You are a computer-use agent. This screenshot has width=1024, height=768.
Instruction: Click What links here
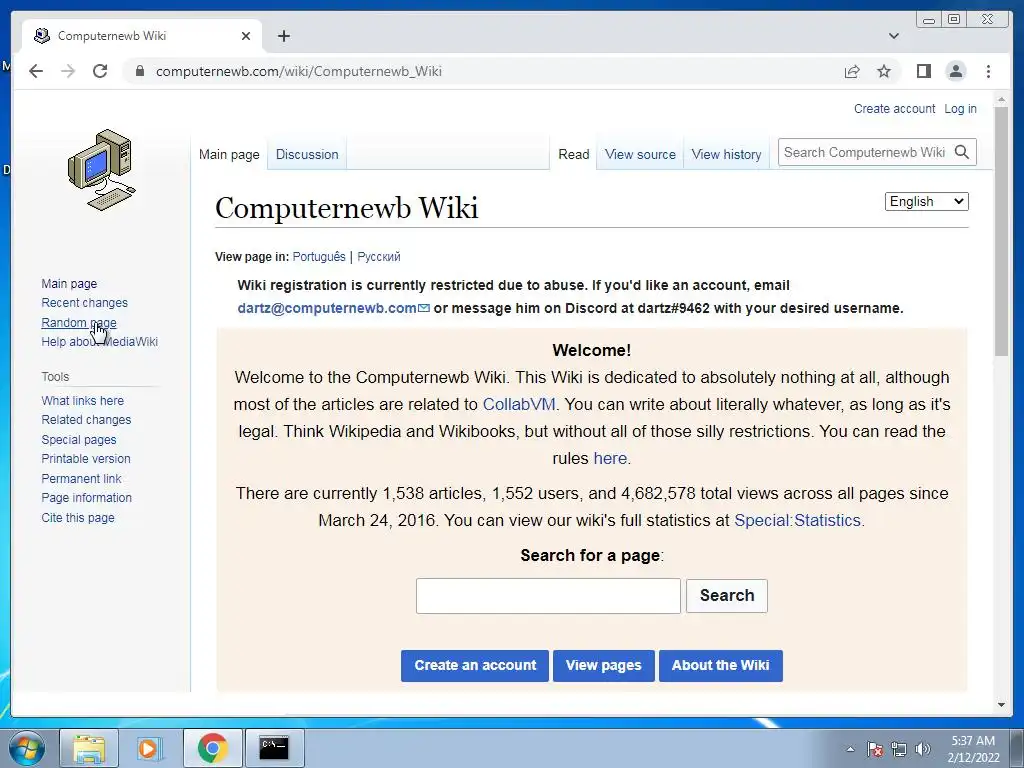[x=82, y=401]
